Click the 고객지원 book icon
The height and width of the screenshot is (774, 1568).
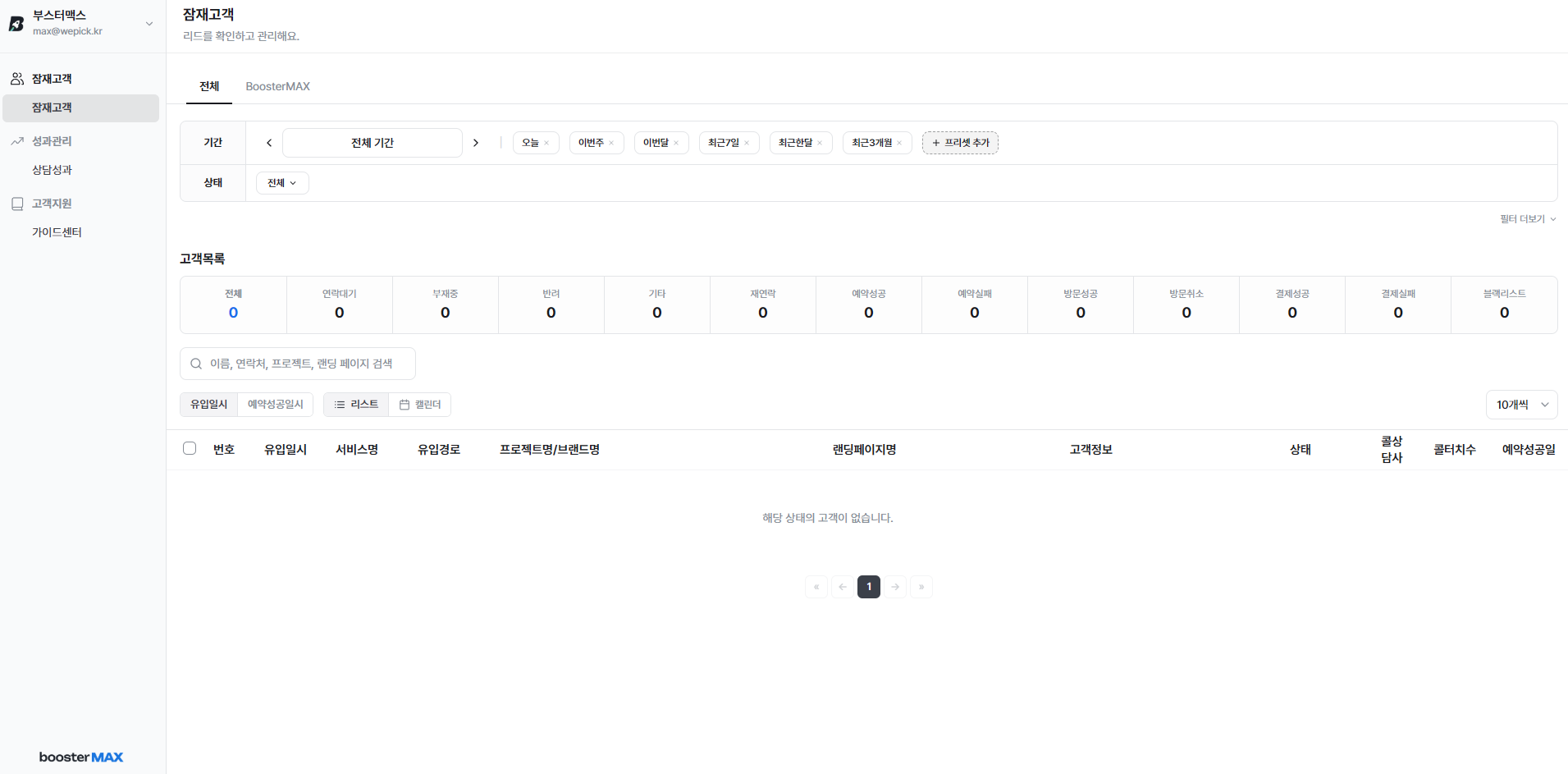pos(17,204)
